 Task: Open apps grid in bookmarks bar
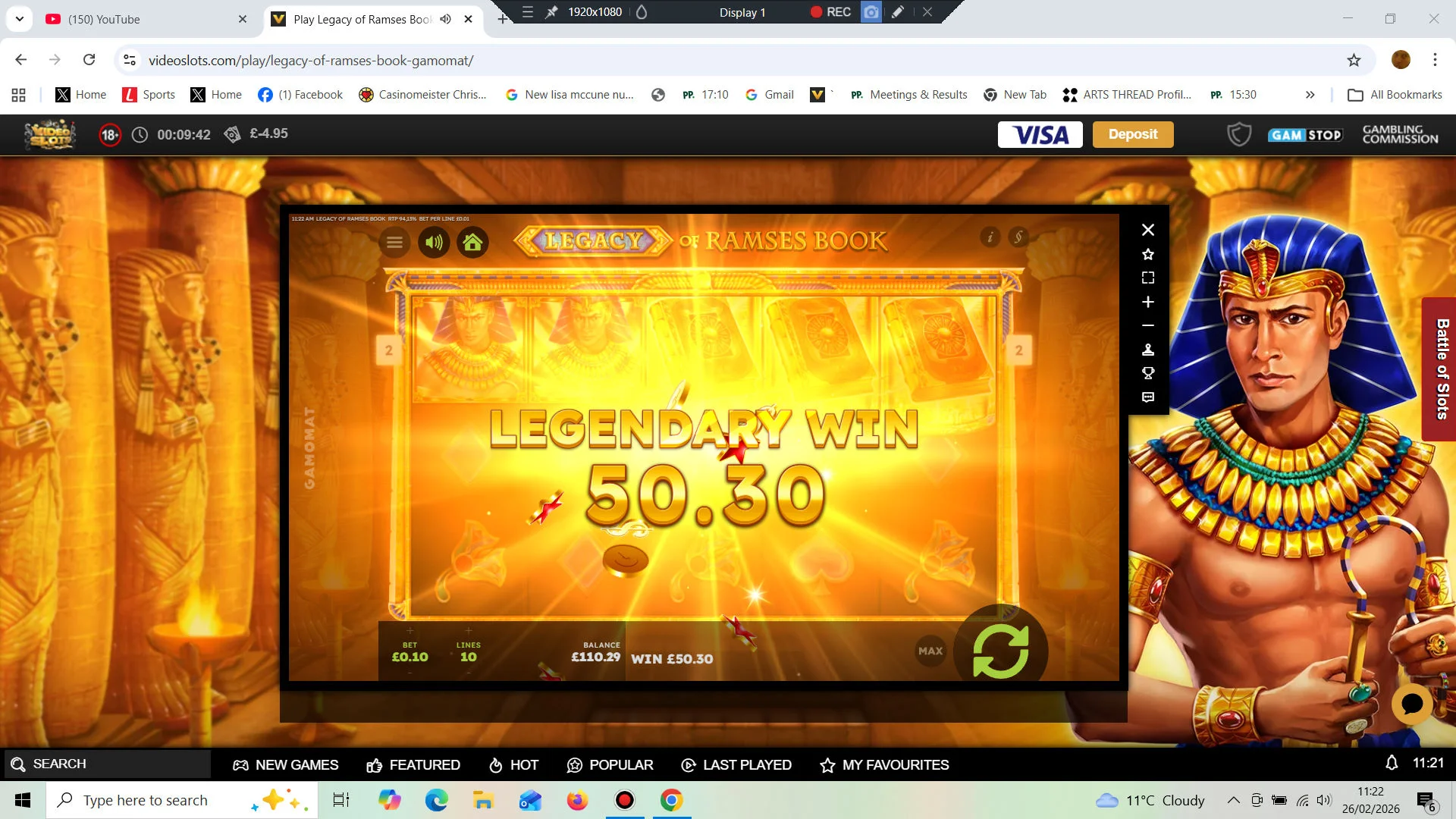click(x=19, y=95)
